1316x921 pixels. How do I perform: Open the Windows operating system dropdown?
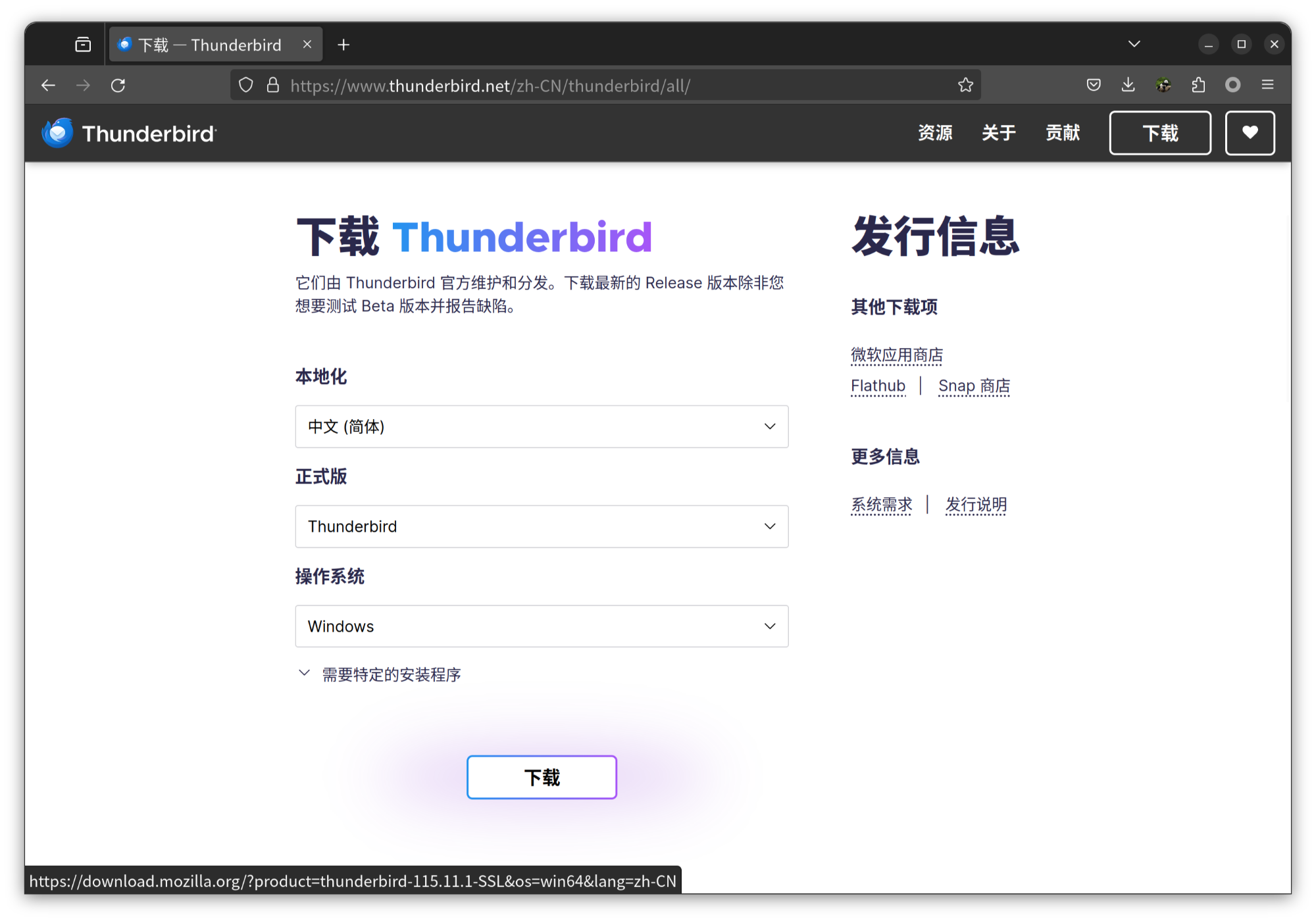pos(542,626)
